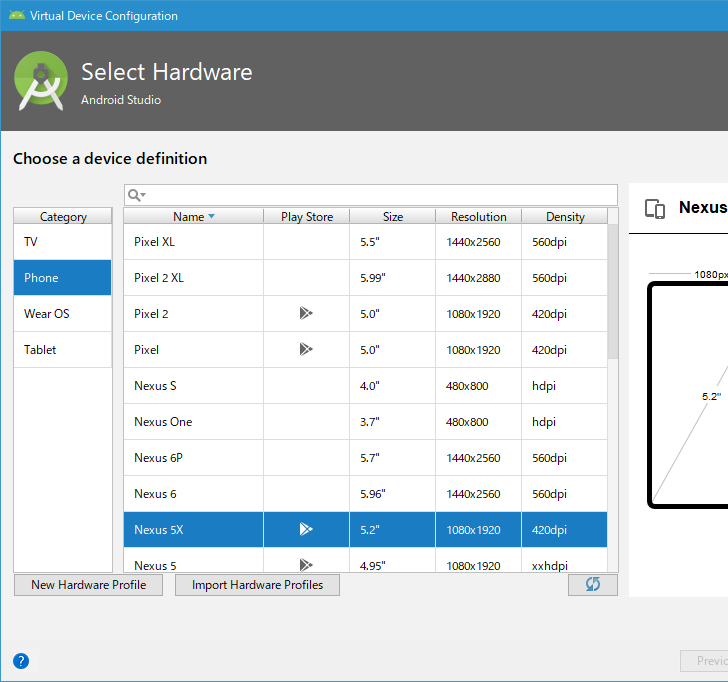Select the Nexus 5X device name
The height and width of the screenshot is (682, 728).
[x=159, y=530]
